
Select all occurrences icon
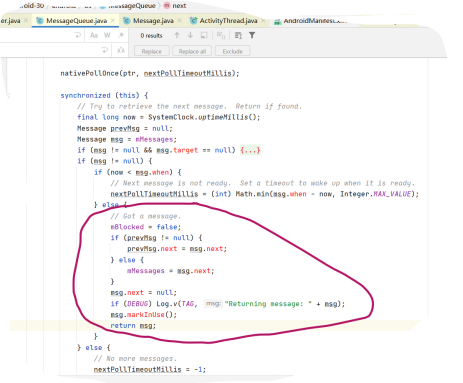(x=238, y=35)
